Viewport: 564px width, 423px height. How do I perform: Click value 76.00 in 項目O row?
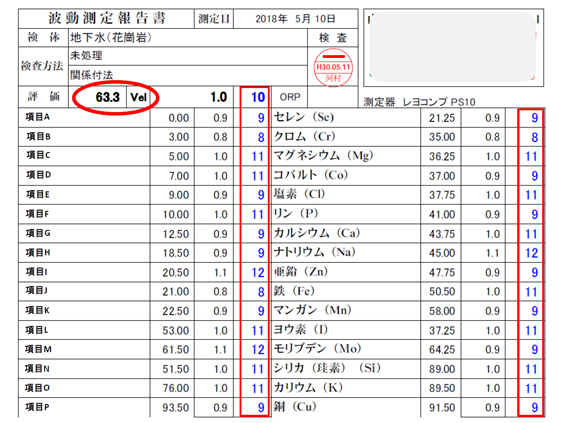[176, 388]
